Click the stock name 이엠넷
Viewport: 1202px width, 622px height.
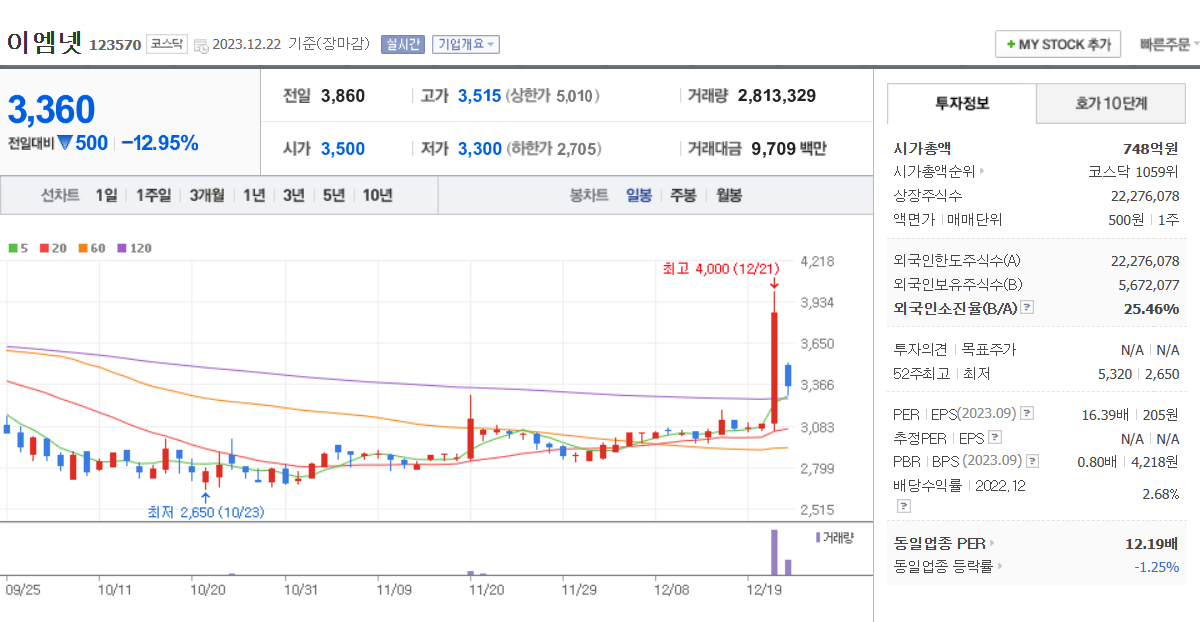pyautogui.click(x=45, y=43)
